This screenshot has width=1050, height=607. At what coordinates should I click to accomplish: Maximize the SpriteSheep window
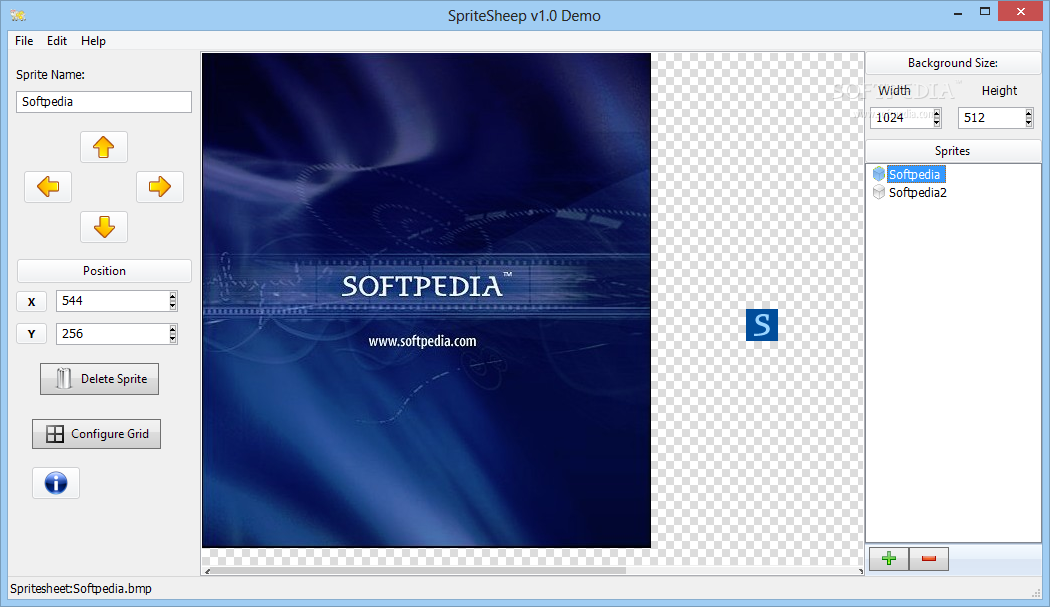984,12
